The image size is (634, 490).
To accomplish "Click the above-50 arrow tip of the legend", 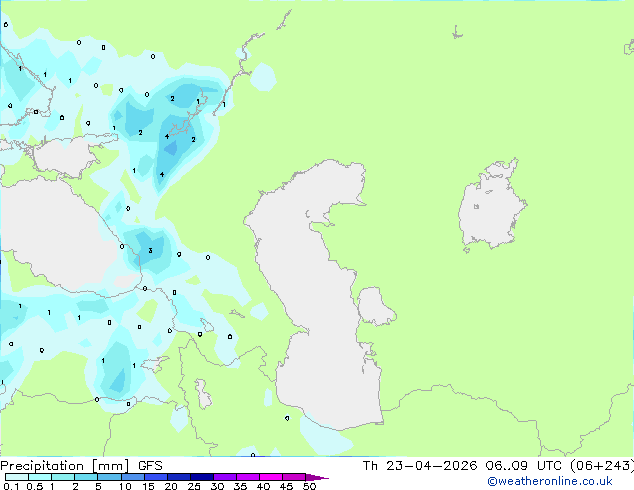I will click(x=317, y=477).
